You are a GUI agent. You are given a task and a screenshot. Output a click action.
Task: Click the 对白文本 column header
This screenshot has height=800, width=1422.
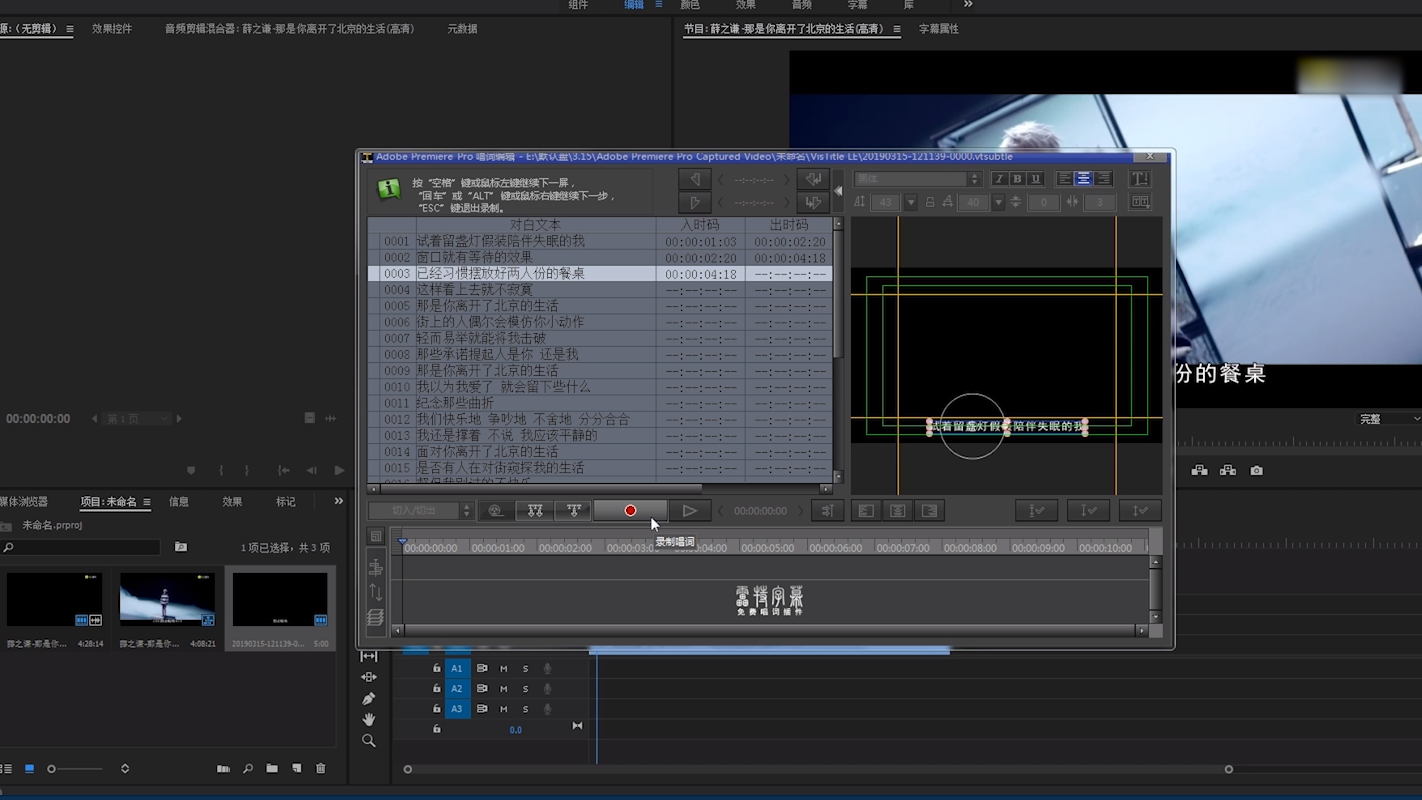click(535, 225)
